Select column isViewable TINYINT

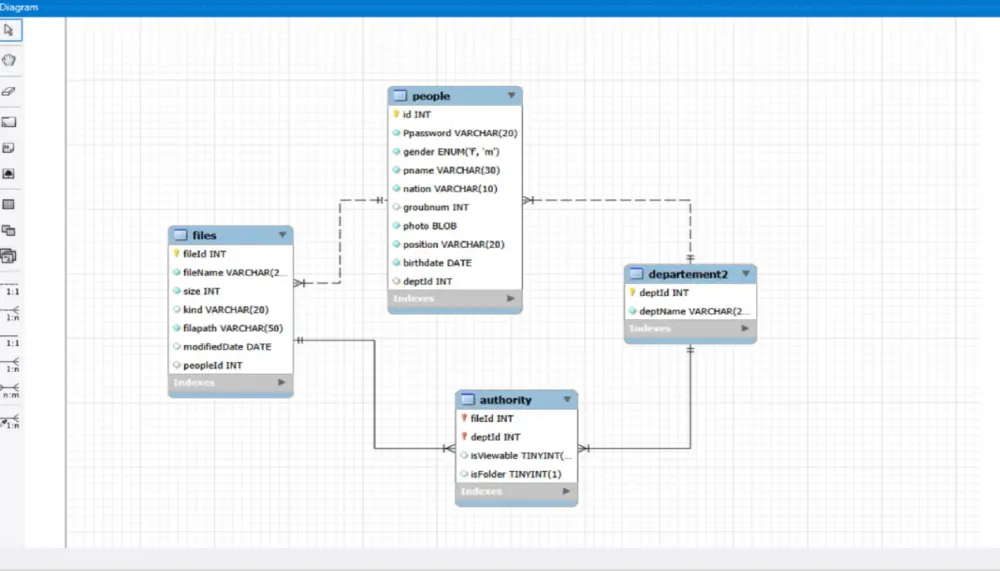(x=521, y=456)
